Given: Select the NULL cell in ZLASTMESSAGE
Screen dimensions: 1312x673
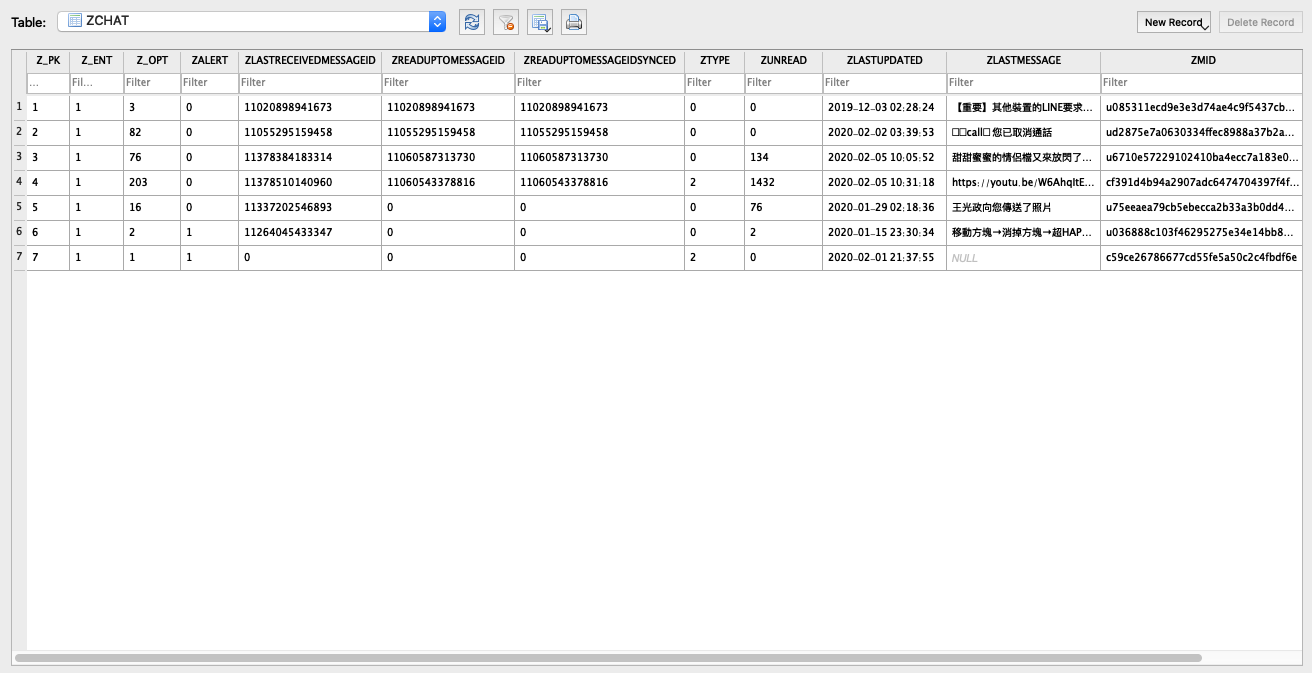Looking at the screenshot, I should pos(1022,257).
